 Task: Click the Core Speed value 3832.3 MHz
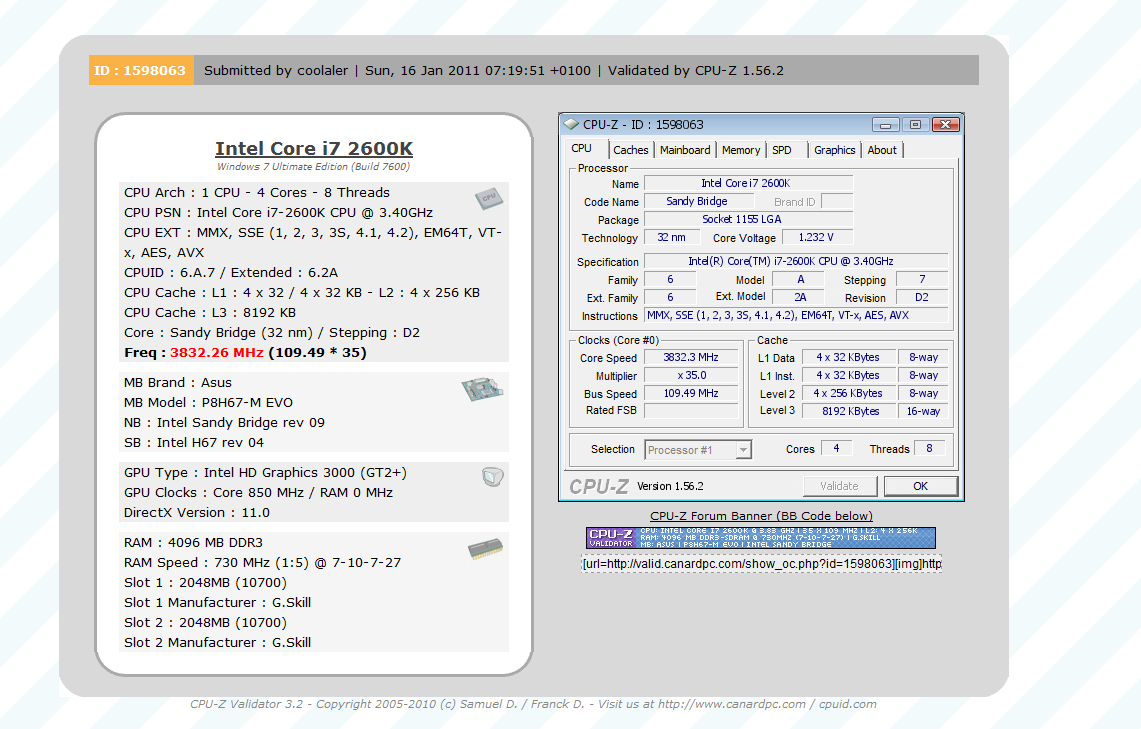pos(691,358)
